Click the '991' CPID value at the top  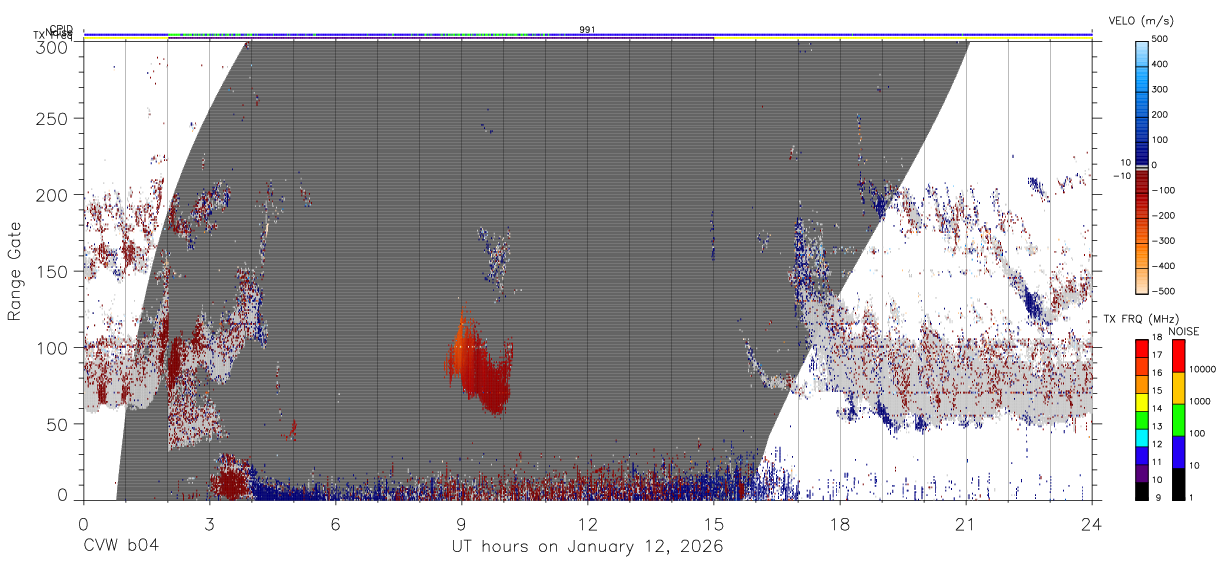coord(587,30)
